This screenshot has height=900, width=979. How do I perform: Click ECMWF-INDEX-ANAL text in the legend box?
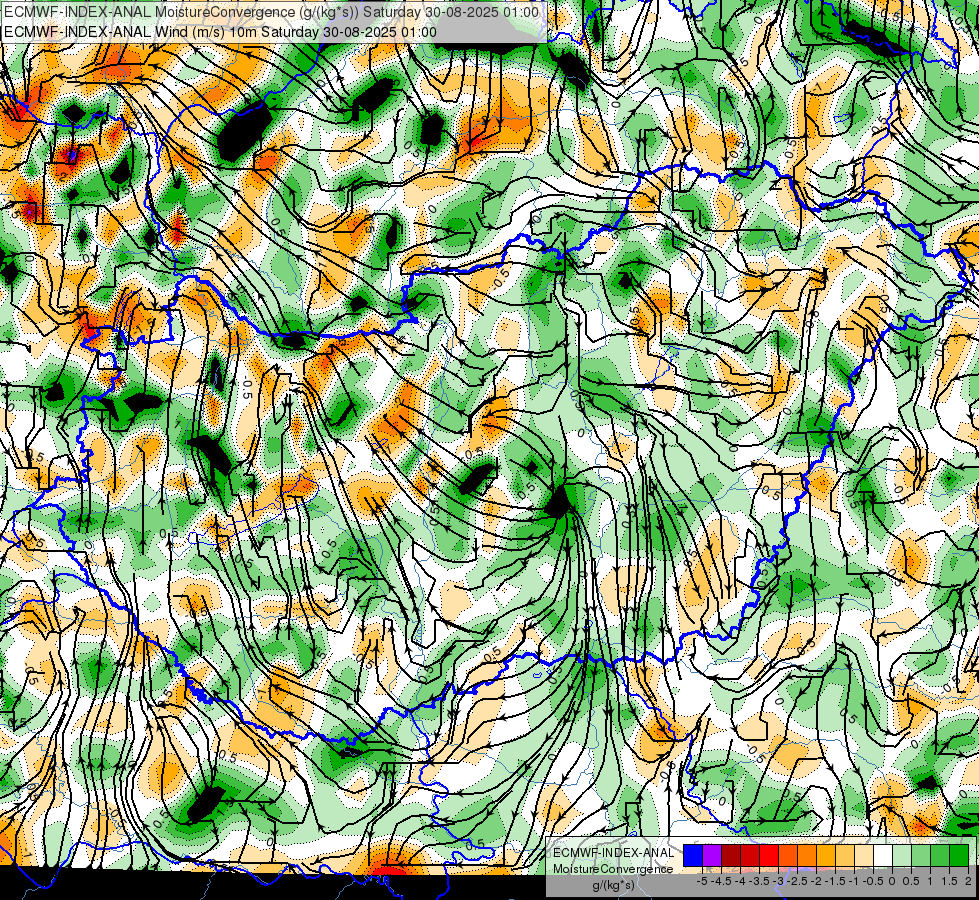click(x=613, y=853)
